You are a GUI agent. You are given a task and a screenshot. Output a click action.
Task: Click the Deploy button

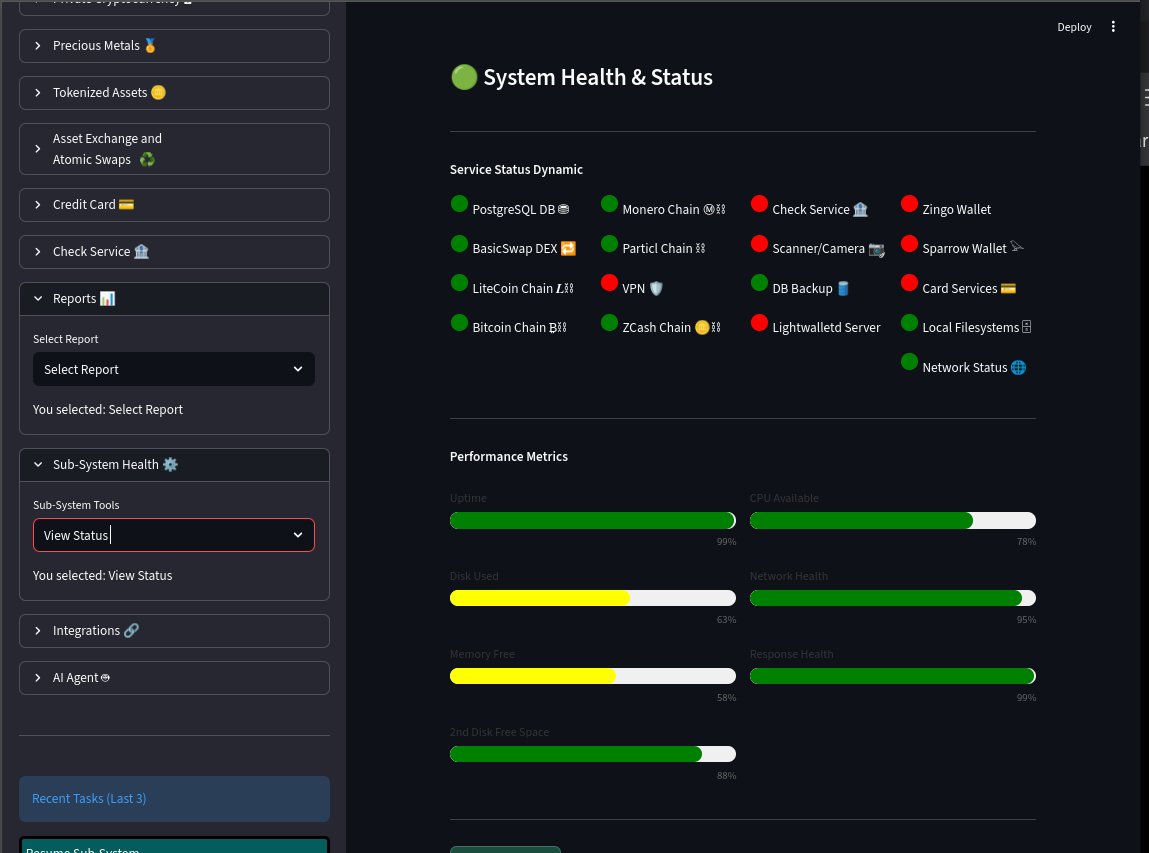point(1074,27)
